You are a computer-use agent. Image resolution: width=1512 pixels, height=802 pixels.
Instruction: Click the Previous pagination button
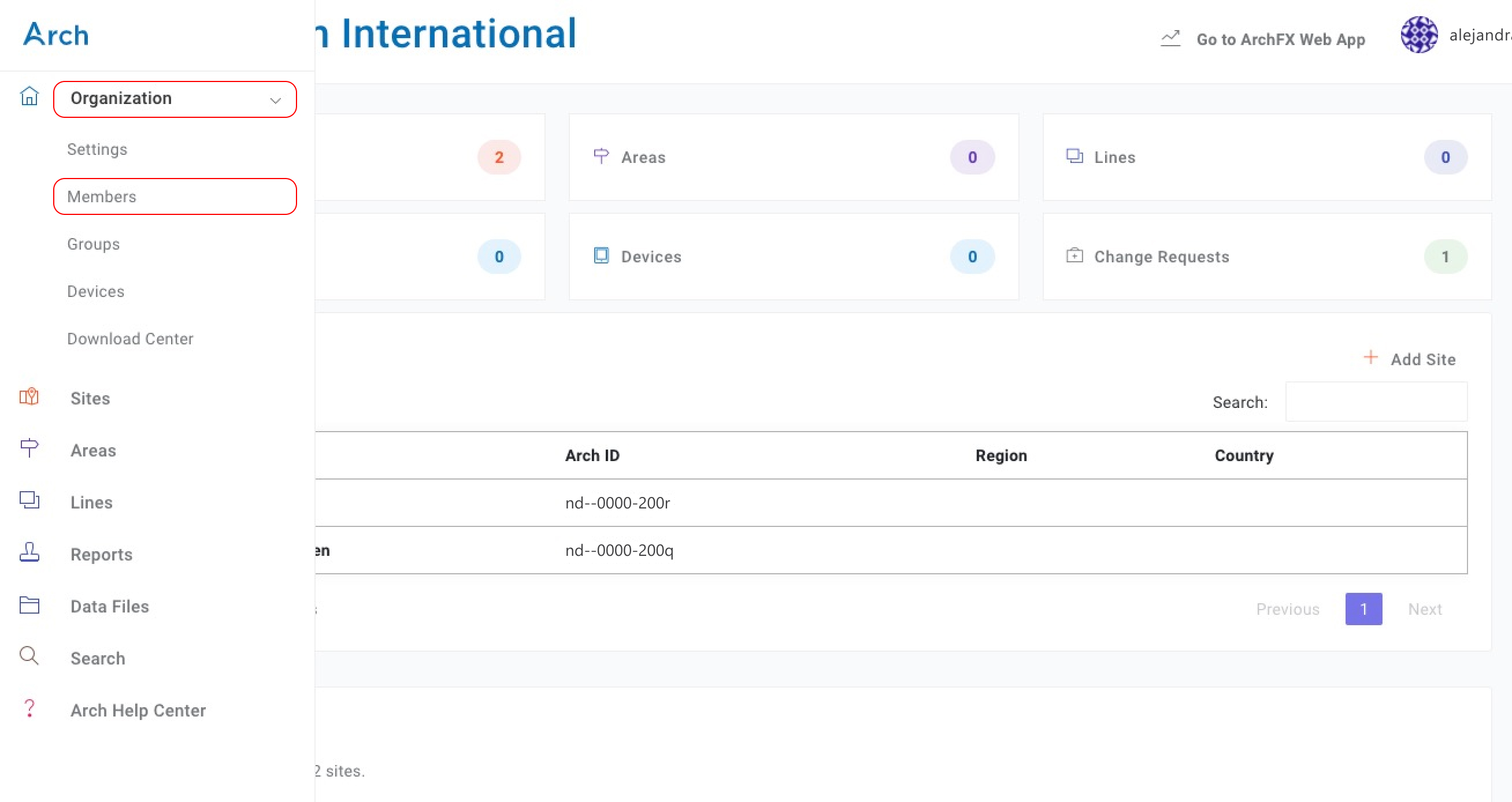click(x=1288, y=610)
